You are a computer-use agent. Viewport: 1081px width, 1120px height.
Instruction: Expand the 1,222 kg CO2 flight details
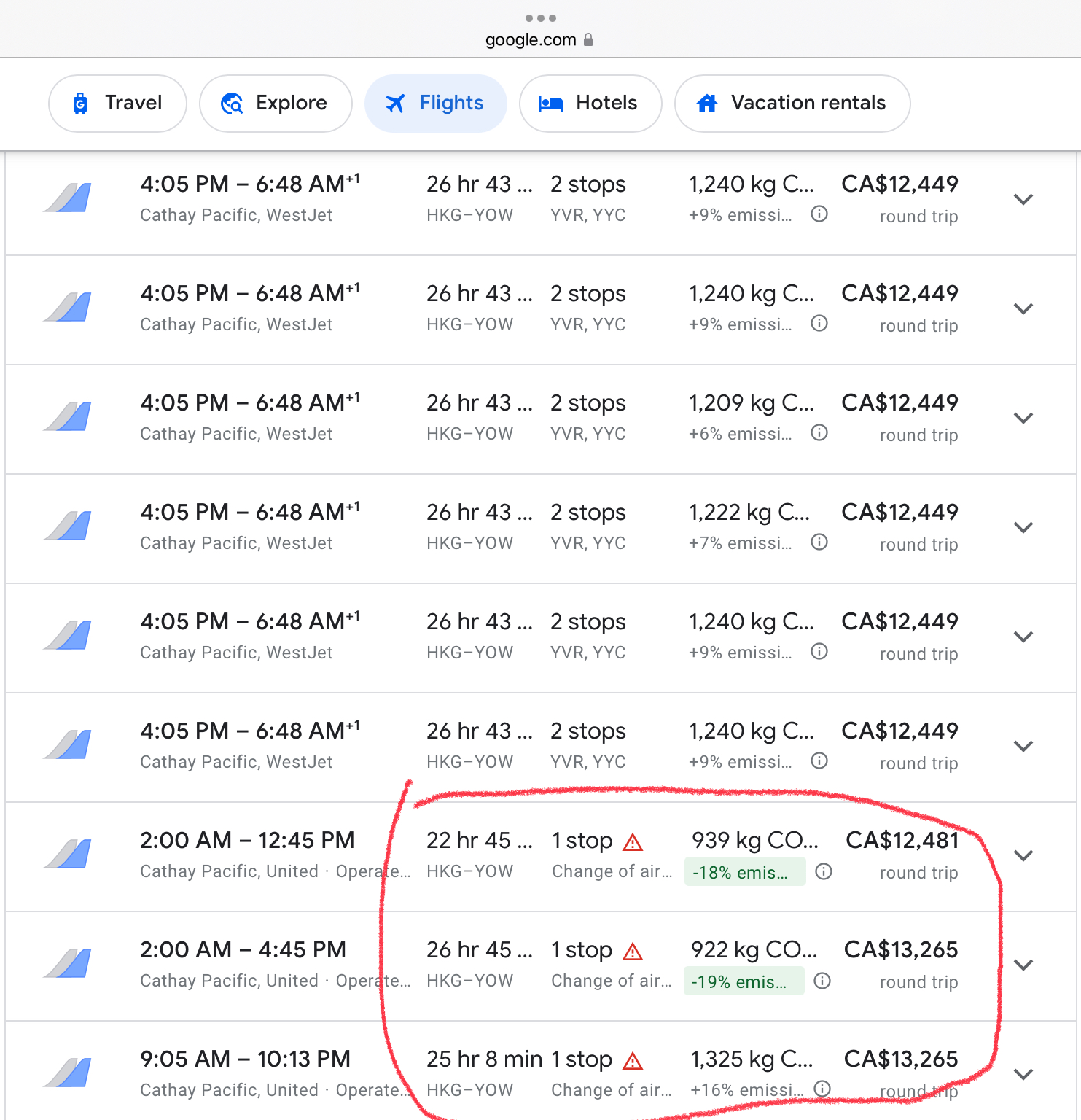point(1023,527)
